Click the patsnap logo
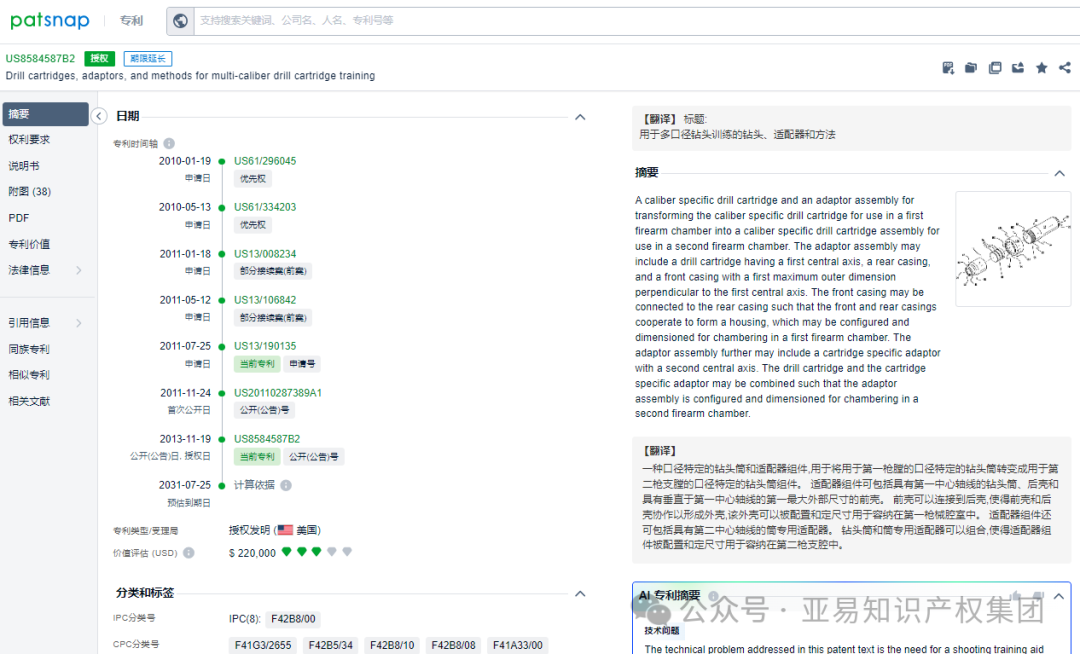 click(x=49, y=20)
